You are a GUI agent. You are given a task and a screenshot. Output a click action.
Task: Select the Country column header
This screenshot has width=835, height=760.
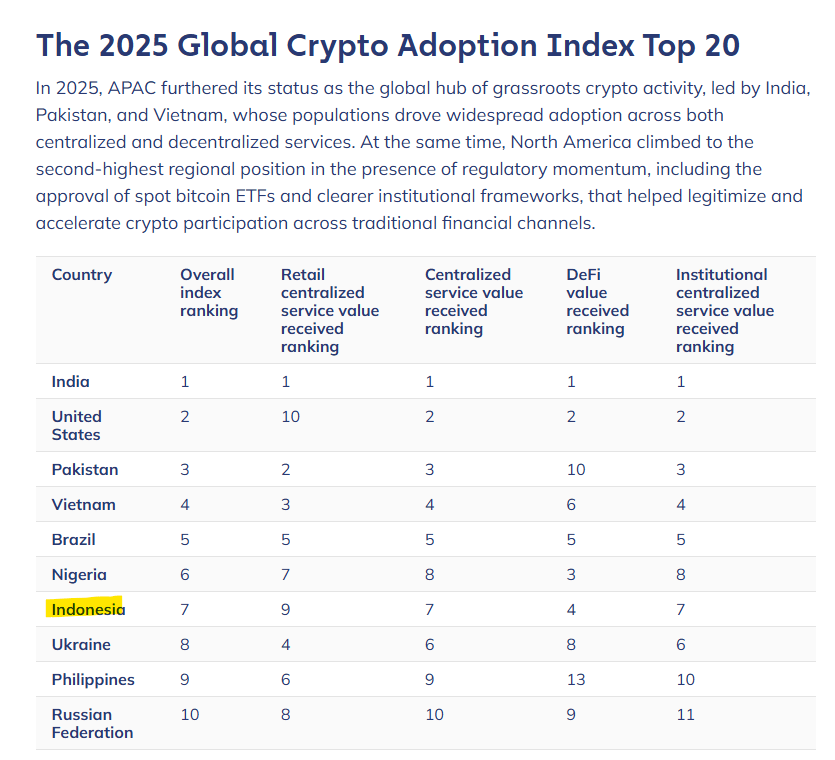[82, 275]
